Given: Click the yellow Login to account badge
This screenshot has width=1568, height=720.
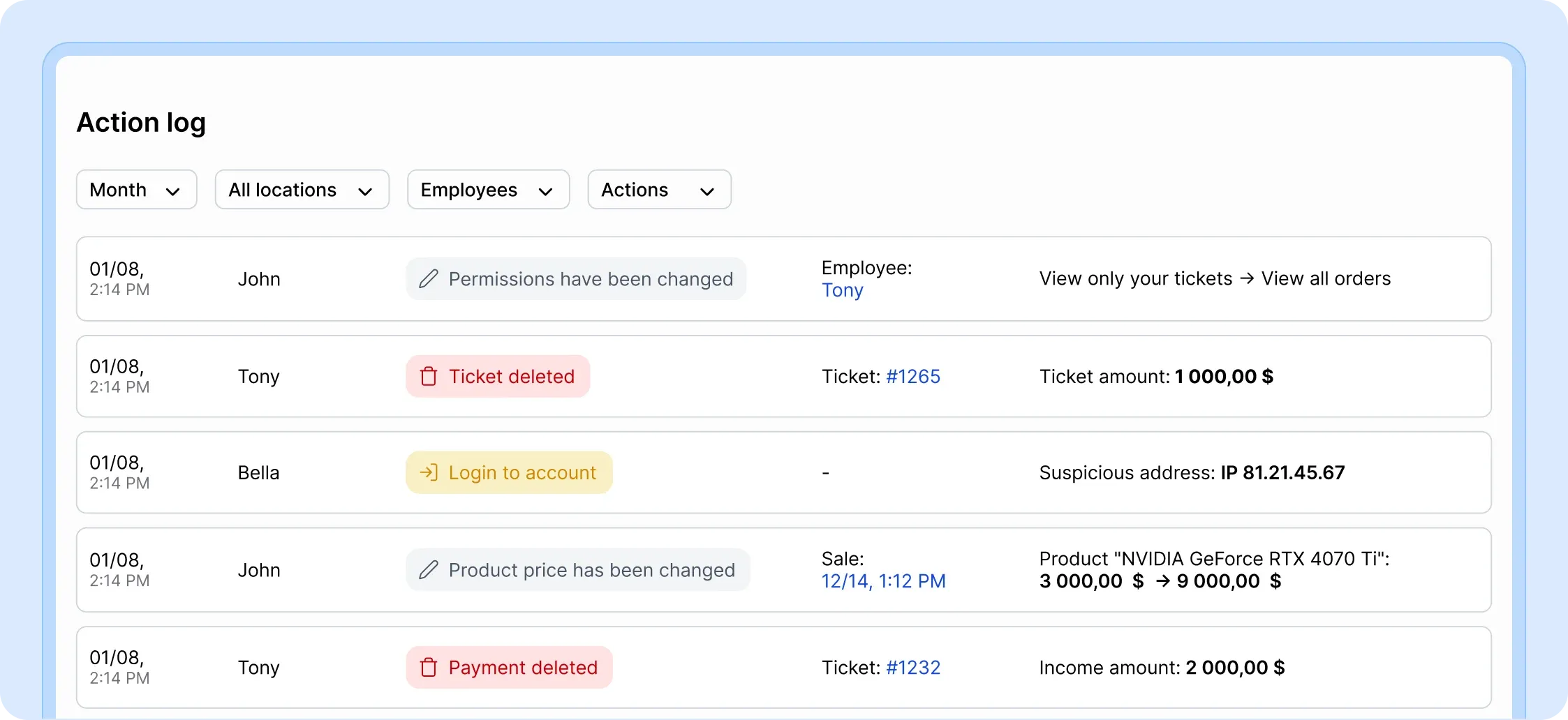Looking at the screenshot, I should click(508, 472).
